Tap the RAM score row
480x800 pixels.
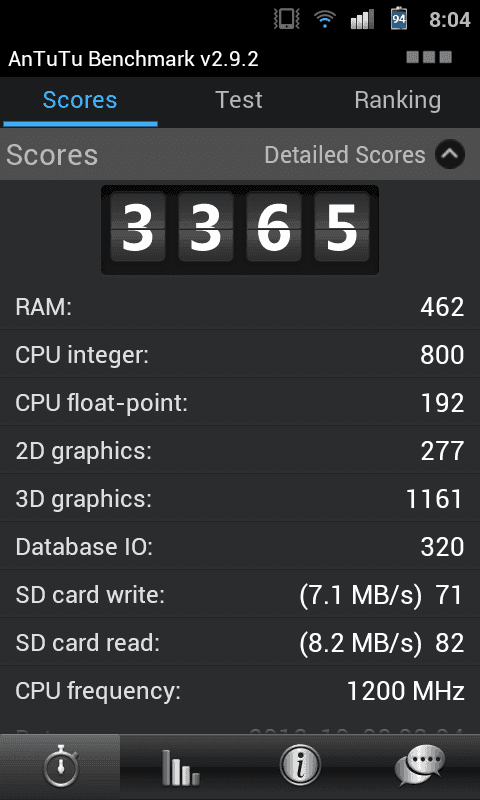[x=240, y=307]
